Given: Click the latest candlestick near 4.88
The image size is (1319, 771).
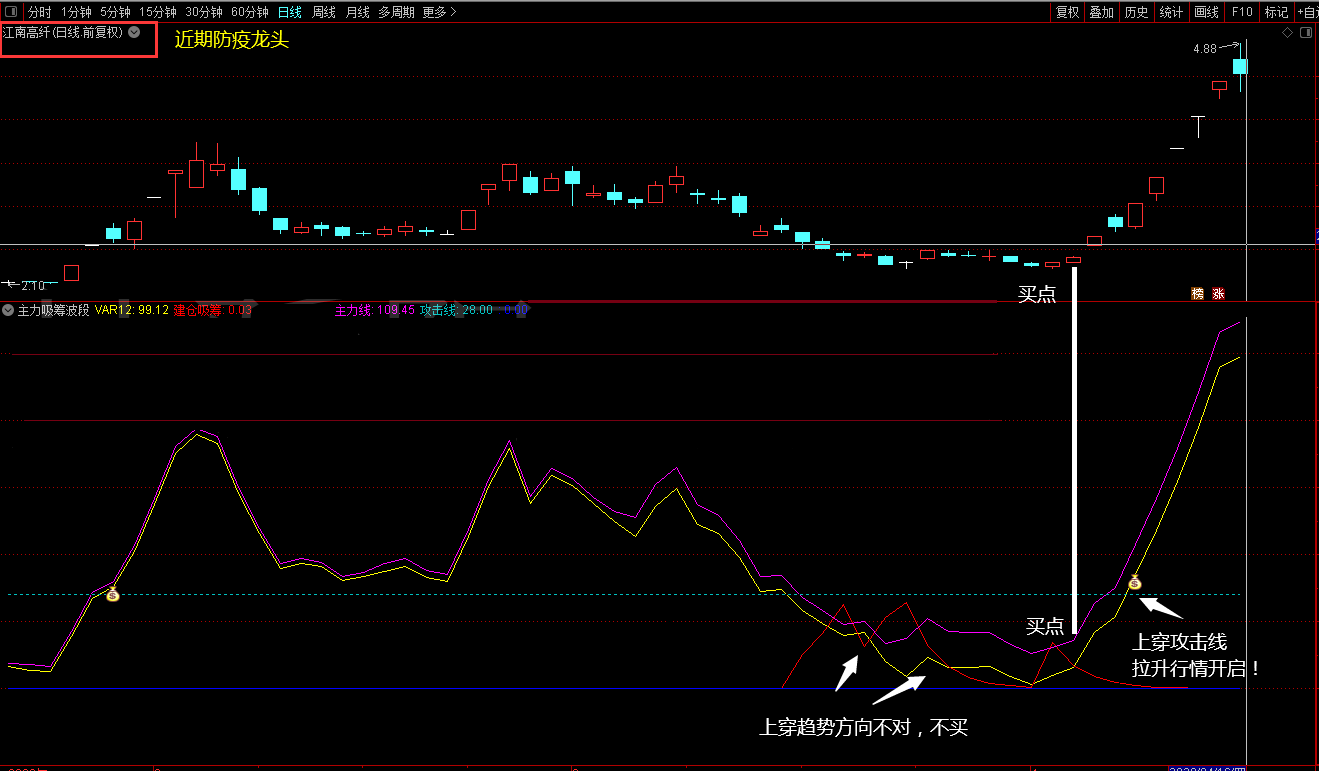Looking at the screenshot, I should 1240,66.
